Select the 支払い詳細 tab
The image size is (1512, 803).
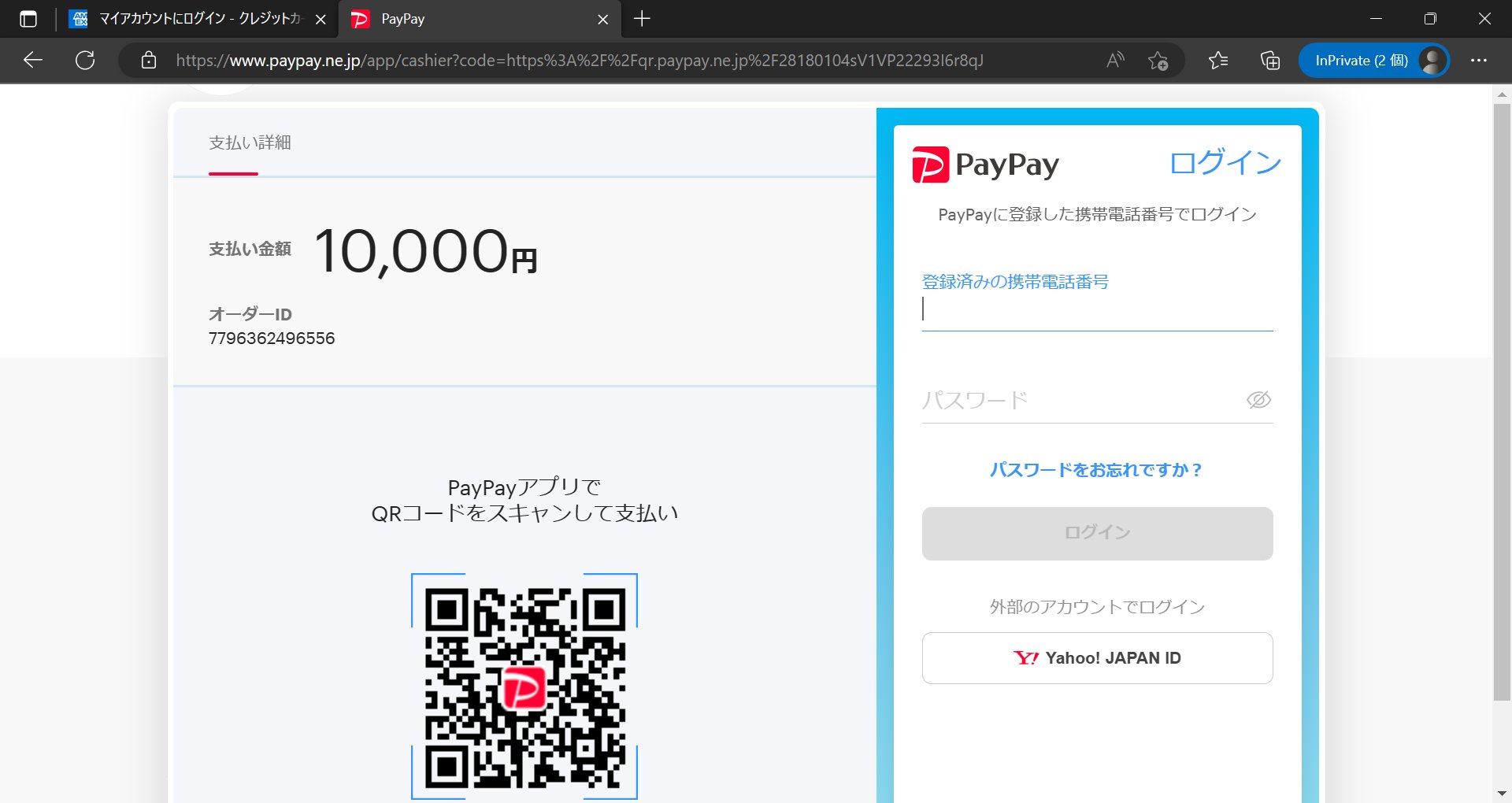pos(250,142)
